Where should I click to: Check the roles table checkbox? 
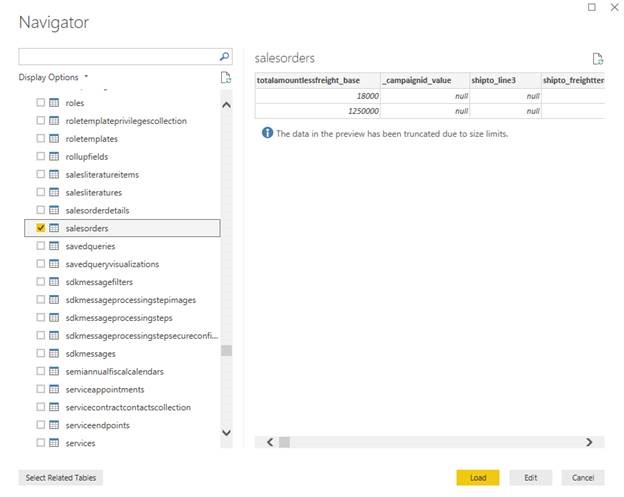[40, 103]
